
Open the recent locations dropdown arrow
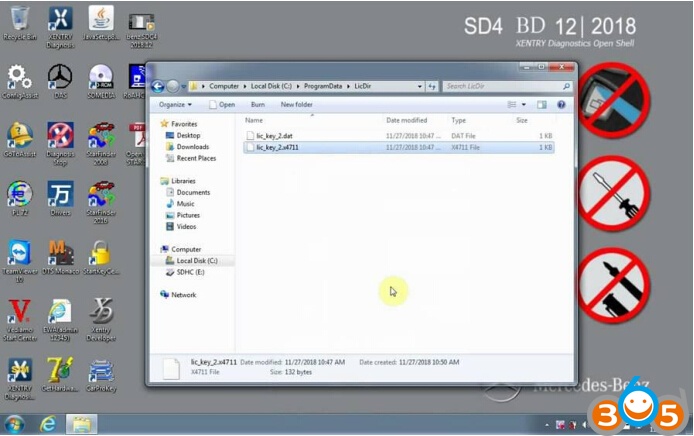(x=184, y=87)
